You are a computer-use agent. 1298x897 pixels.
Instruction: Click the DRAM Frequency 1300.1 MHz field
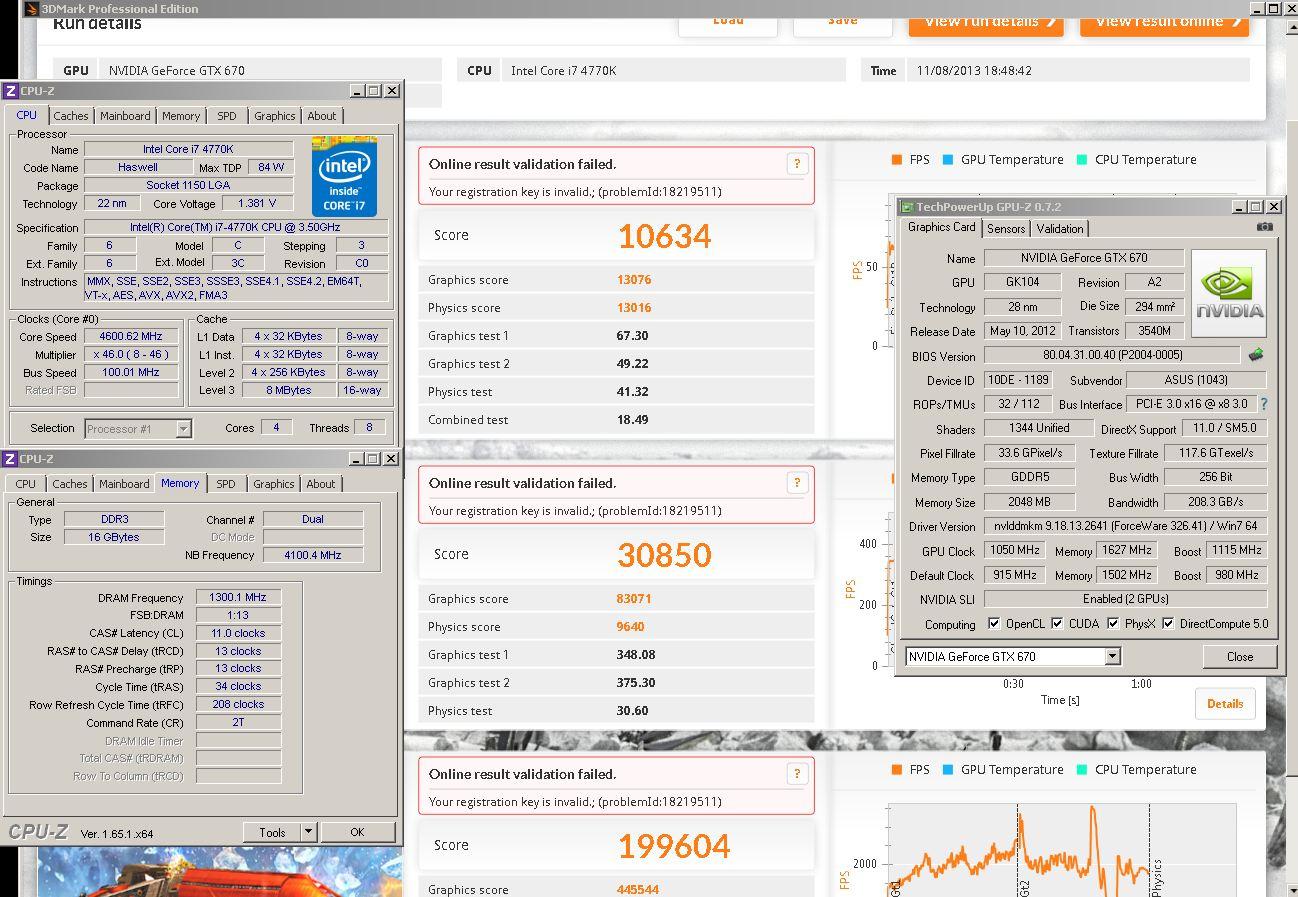(x=238, y=597)
